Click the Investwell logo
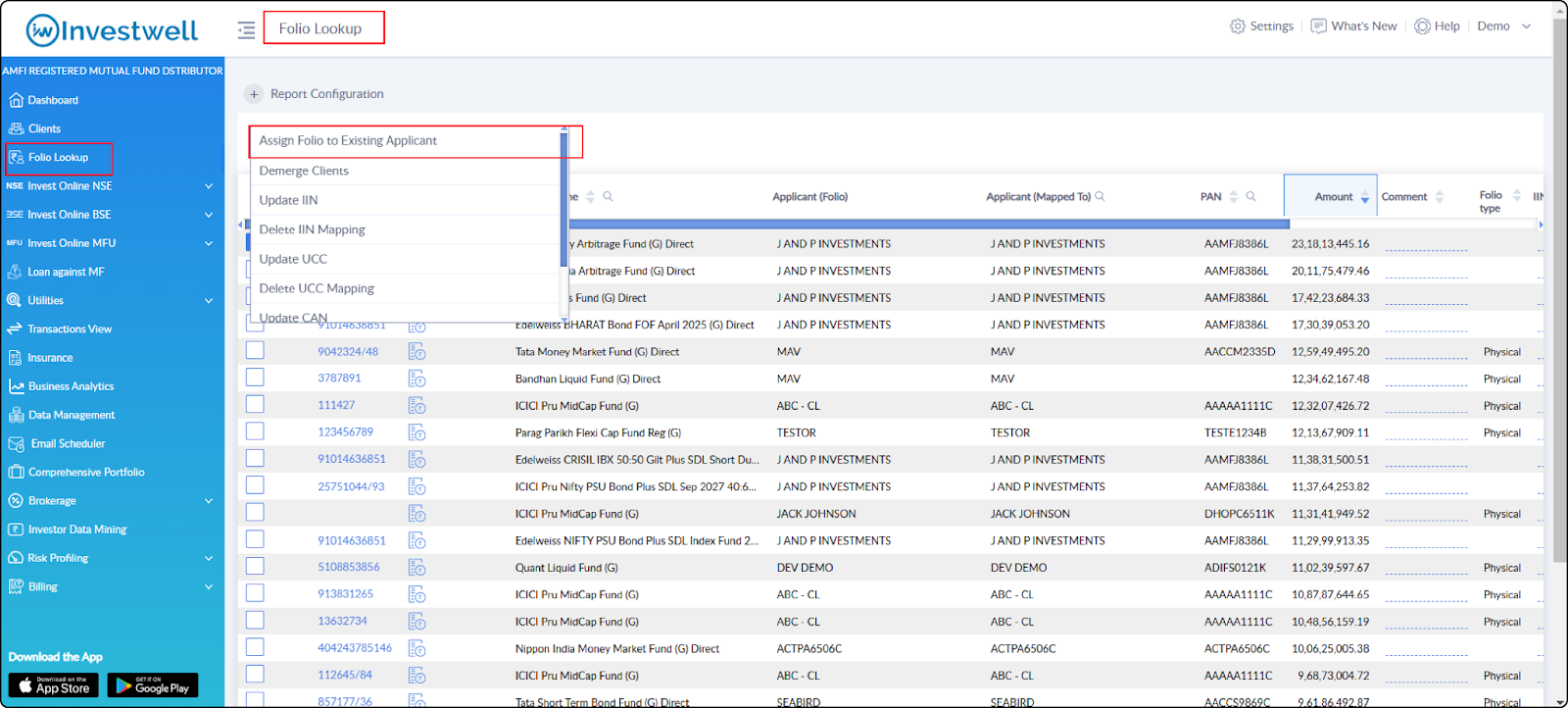Image resolution: width=1568 pixels, height=708 pixels. click(x=112, y=30)
